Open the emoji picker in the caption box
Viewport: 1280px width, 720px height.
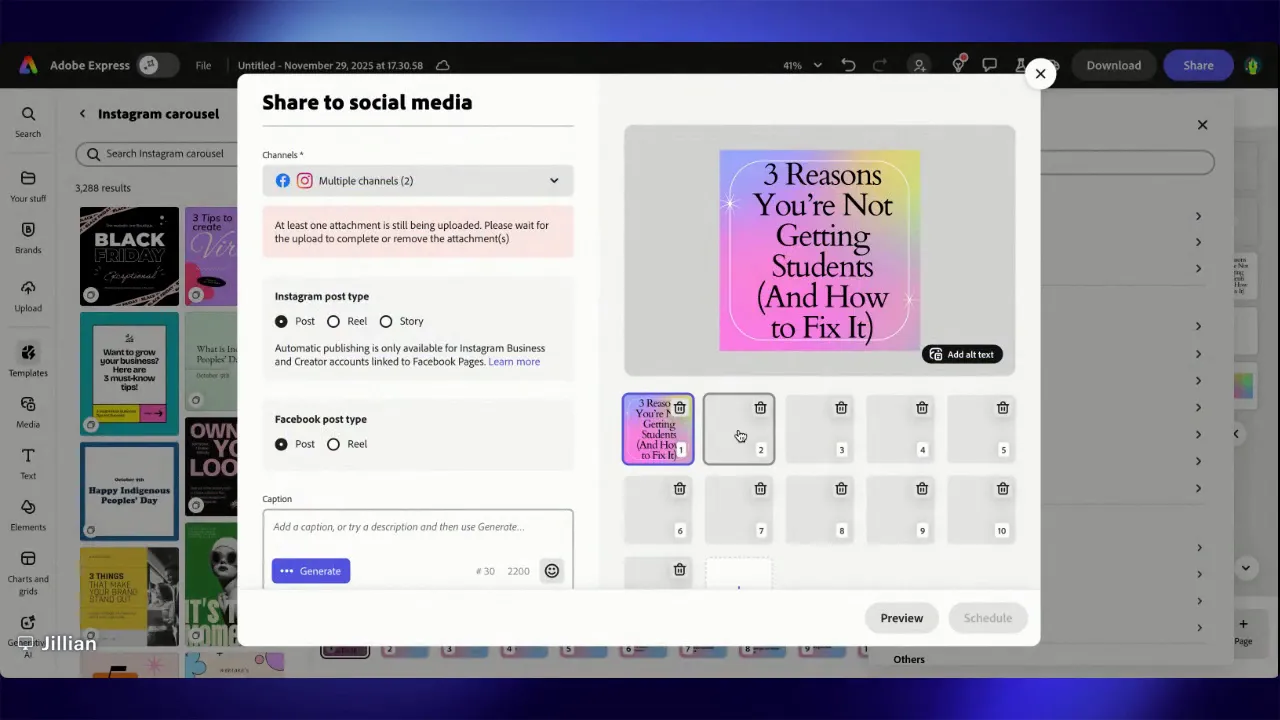point(551,570)
